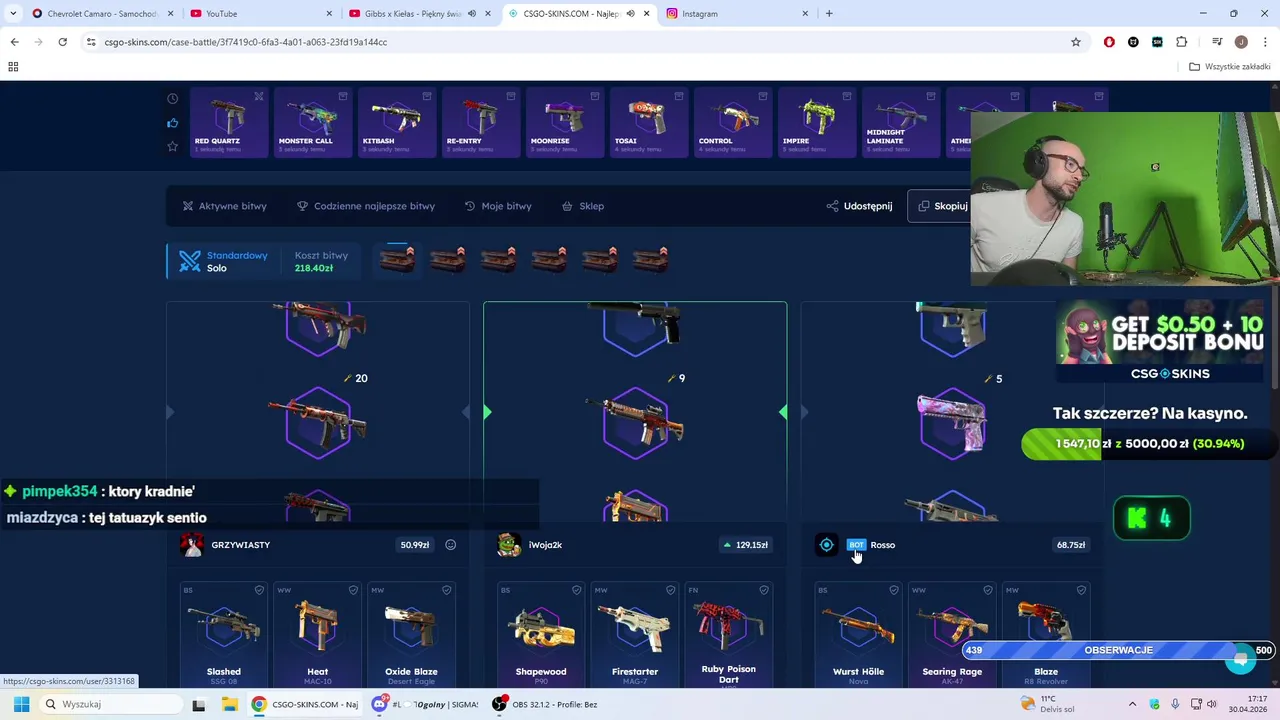Select the thumbs-up best drops icon

172,122
